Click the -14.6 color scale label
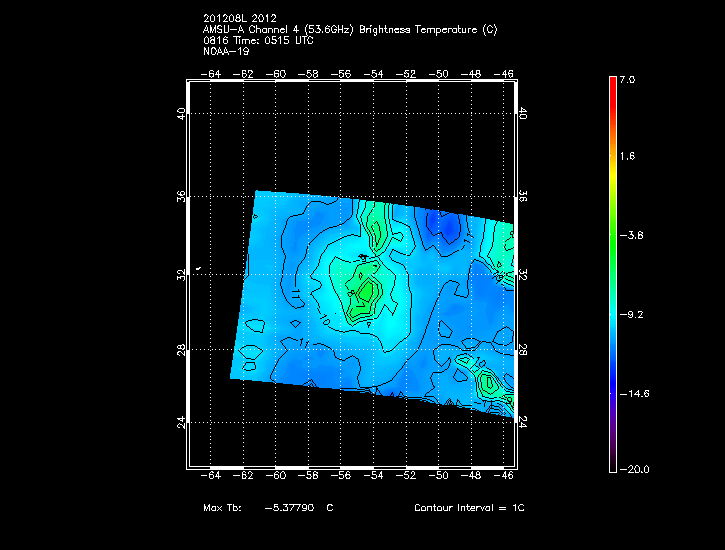 click(632, 393)
